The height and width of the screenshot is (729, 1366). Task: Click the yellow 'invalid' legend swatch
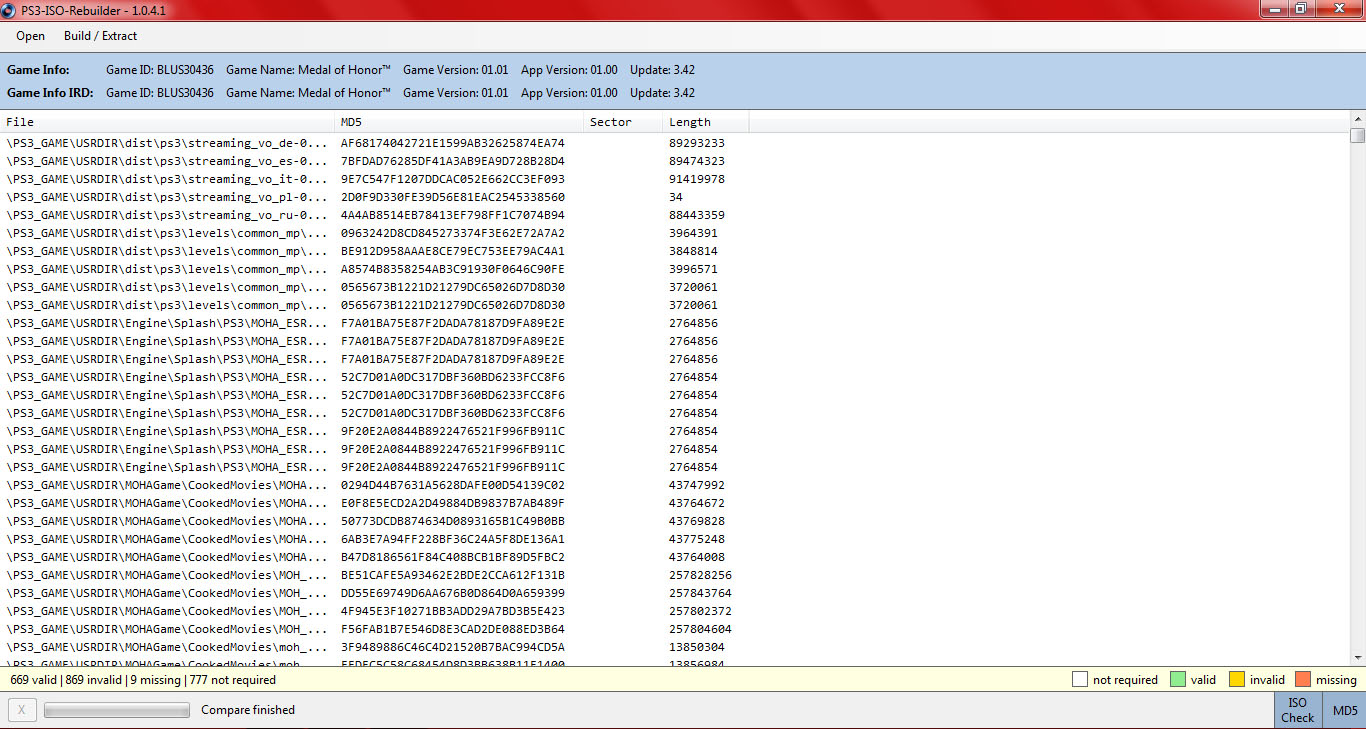point(1236,680)
